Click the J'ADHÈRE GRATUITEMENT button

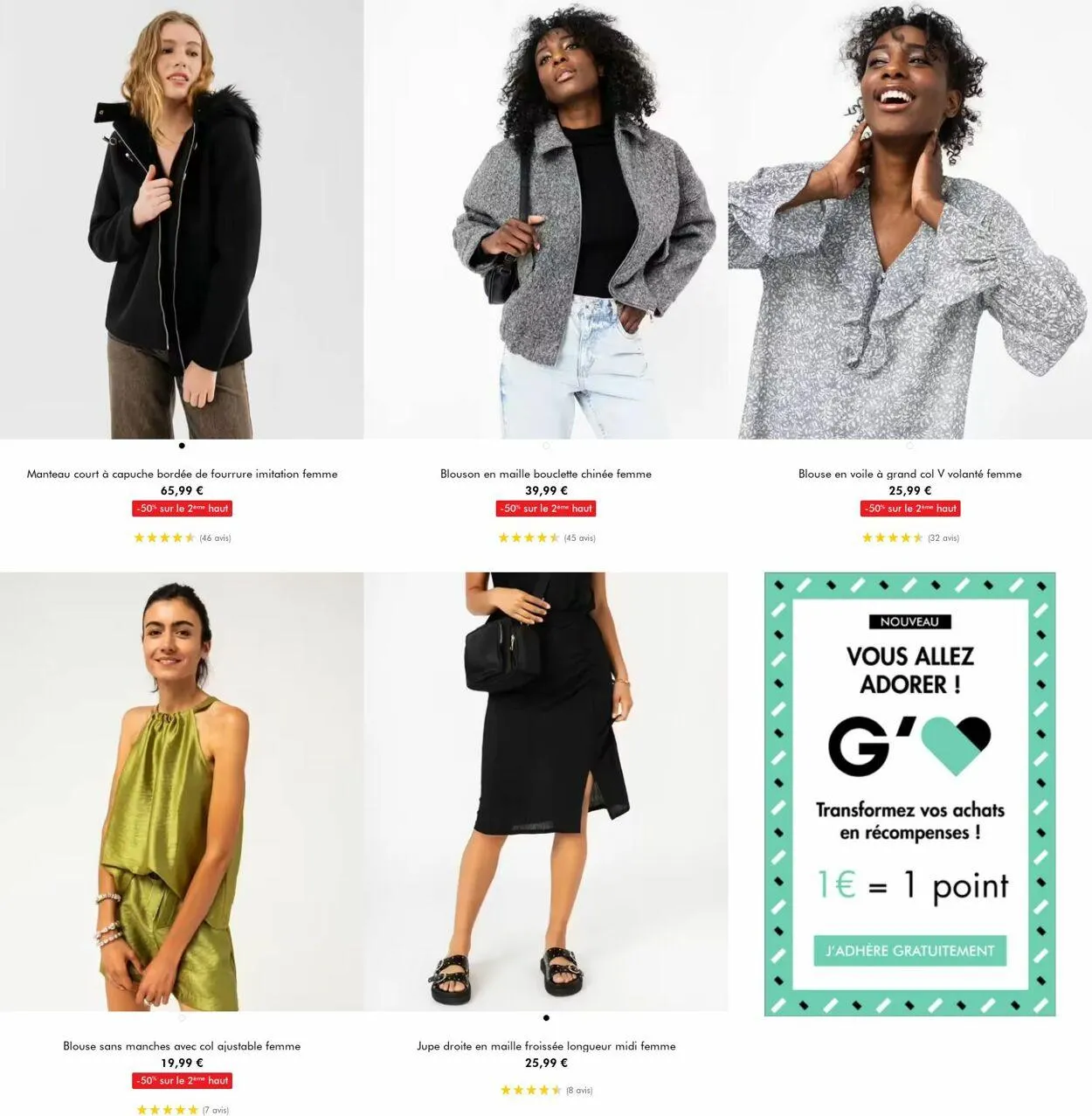tap(909, 951)
